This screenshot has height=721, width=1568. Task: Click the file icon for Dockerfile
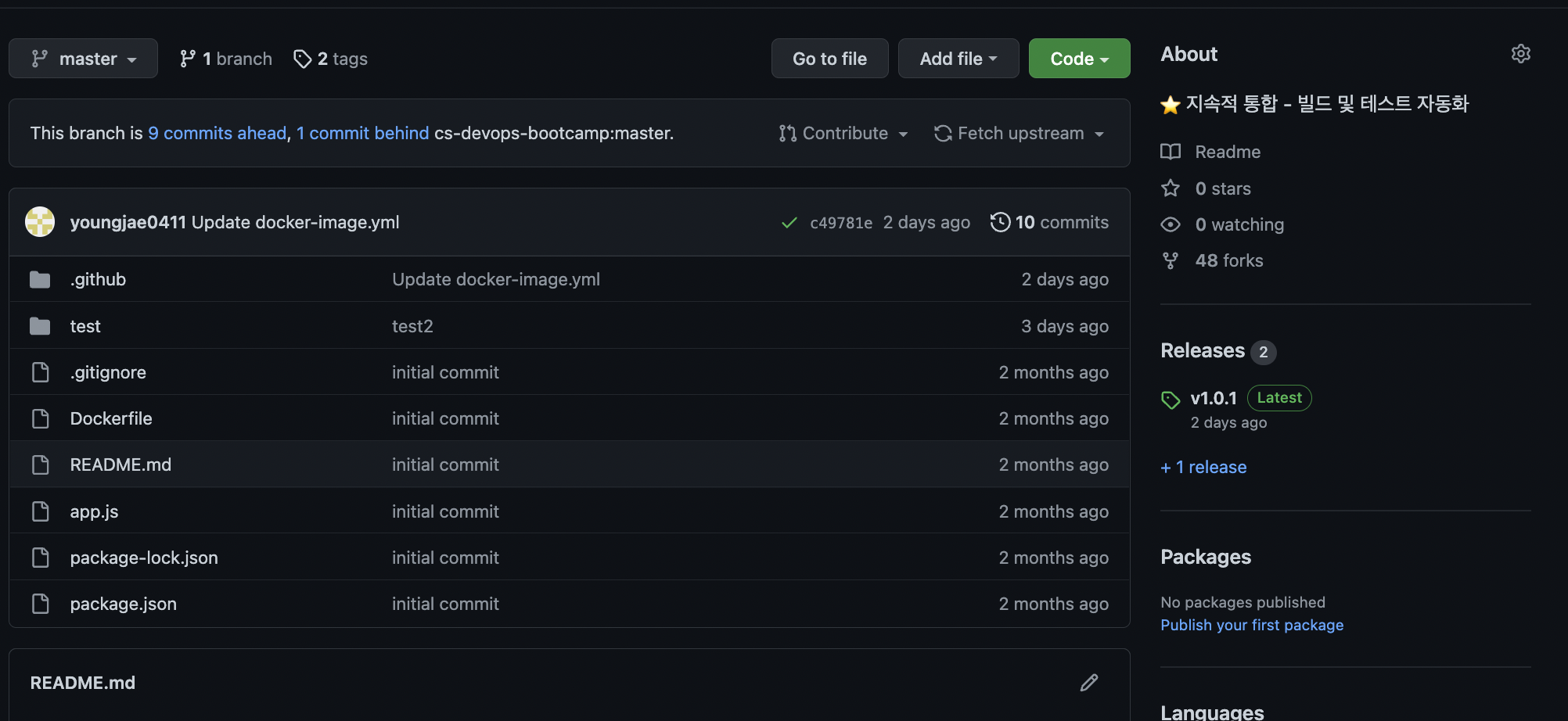coord(40,418)
